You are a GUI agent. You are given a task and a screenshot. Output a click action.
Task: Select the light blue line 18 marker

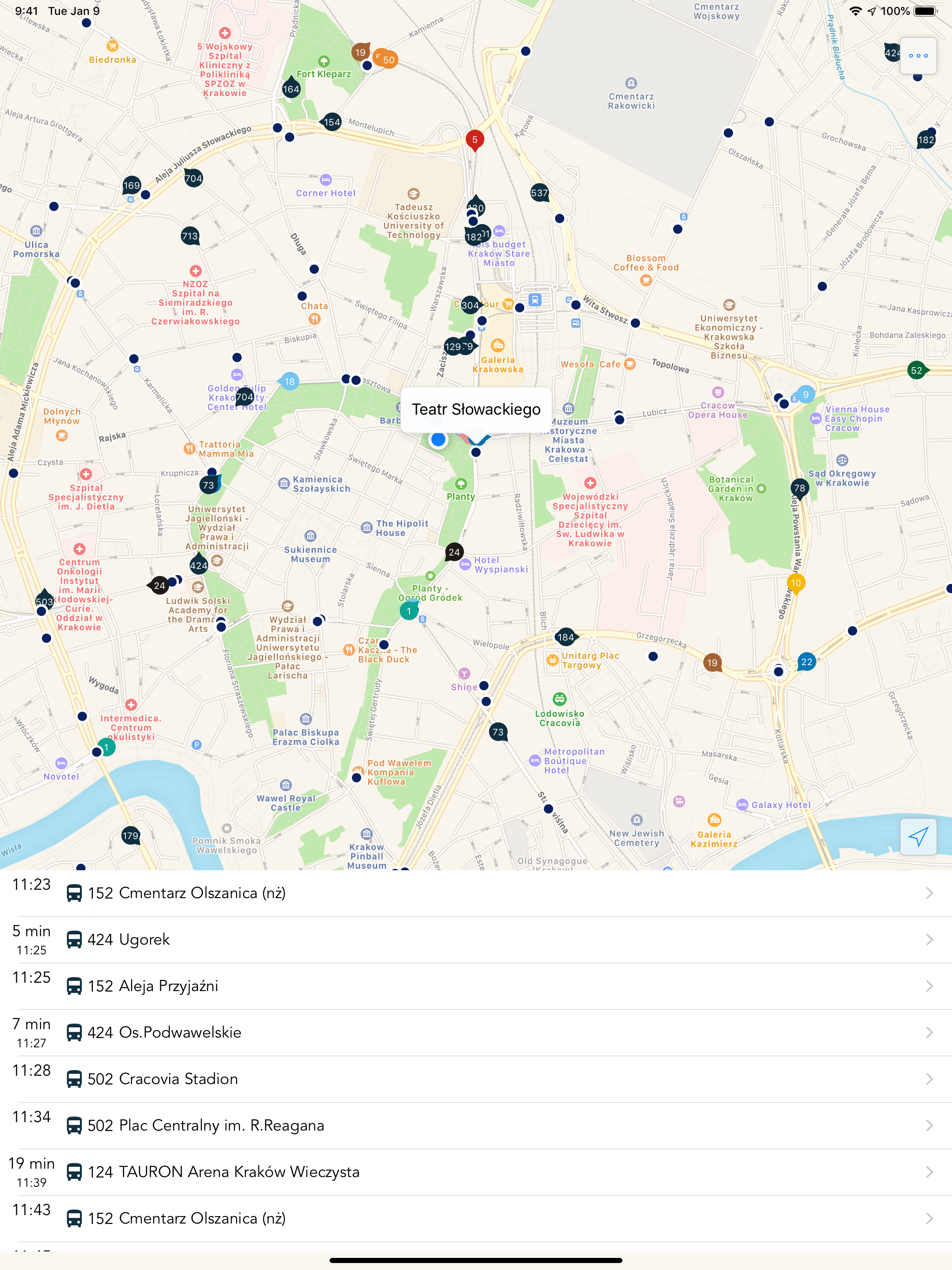point(290,381)
